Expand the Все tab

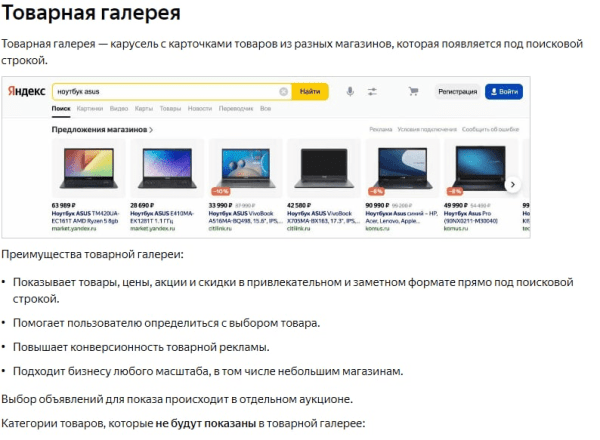(266, 109)
